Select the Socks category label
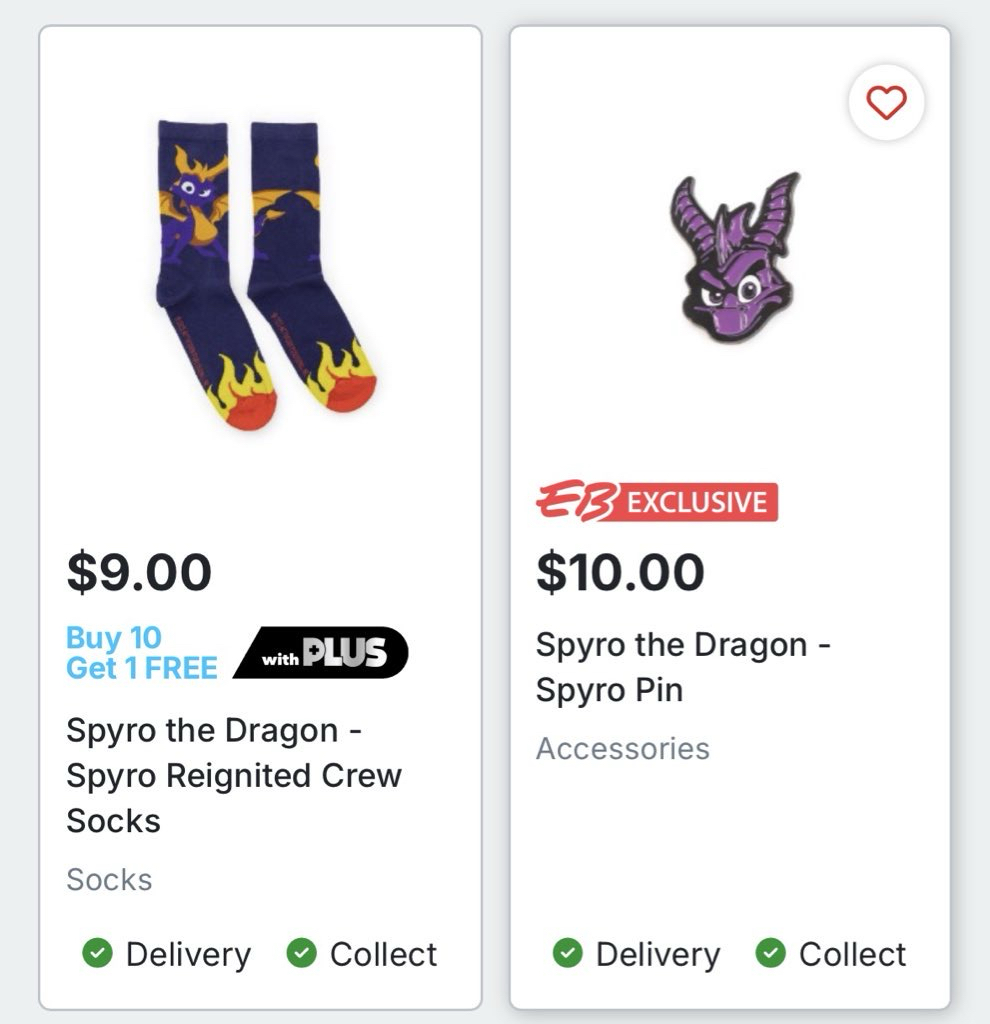The image size is (990, 1024). [109, 880]
